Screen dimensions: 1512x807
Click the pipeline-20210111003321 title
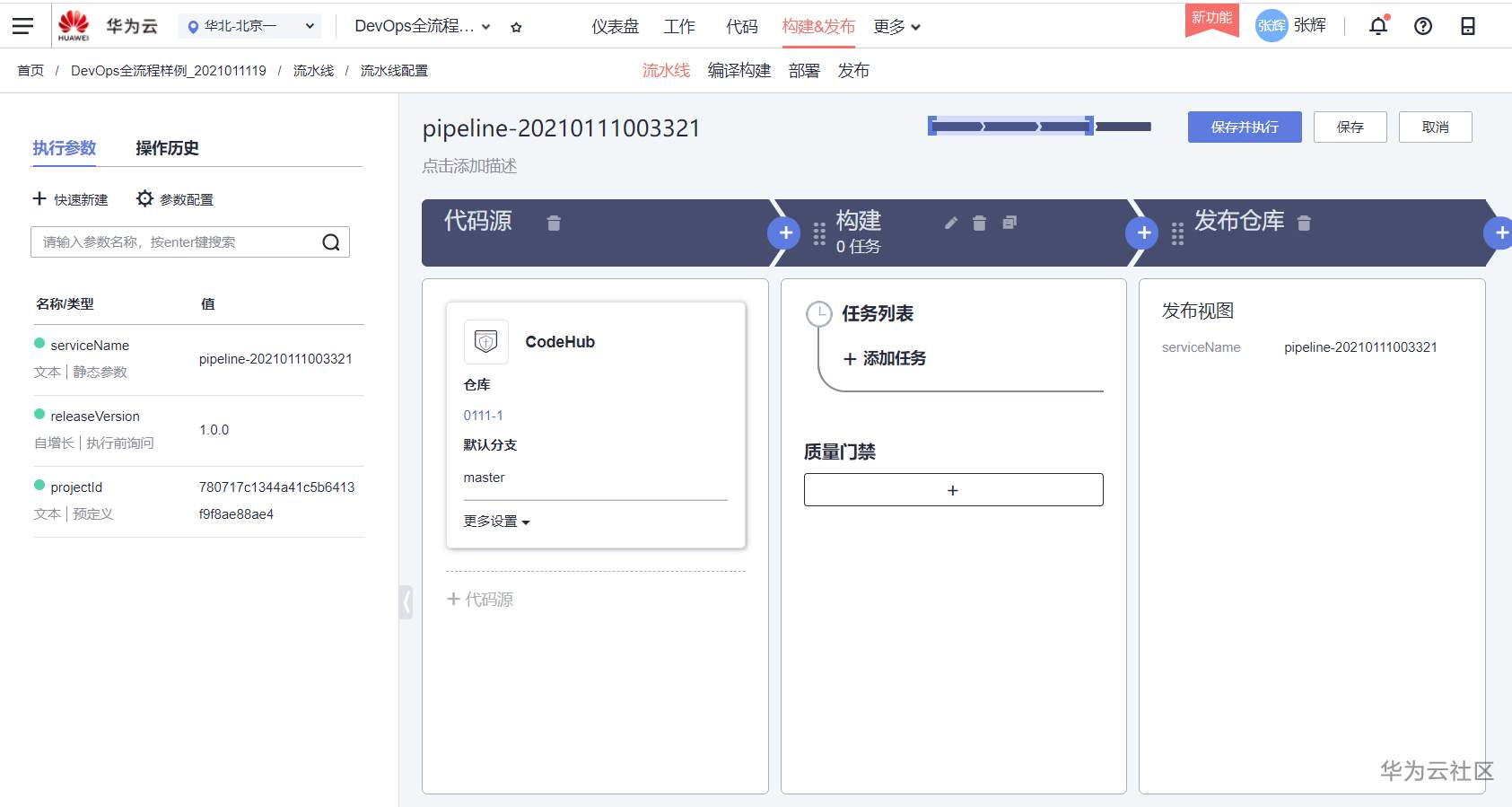pos(562,128)
